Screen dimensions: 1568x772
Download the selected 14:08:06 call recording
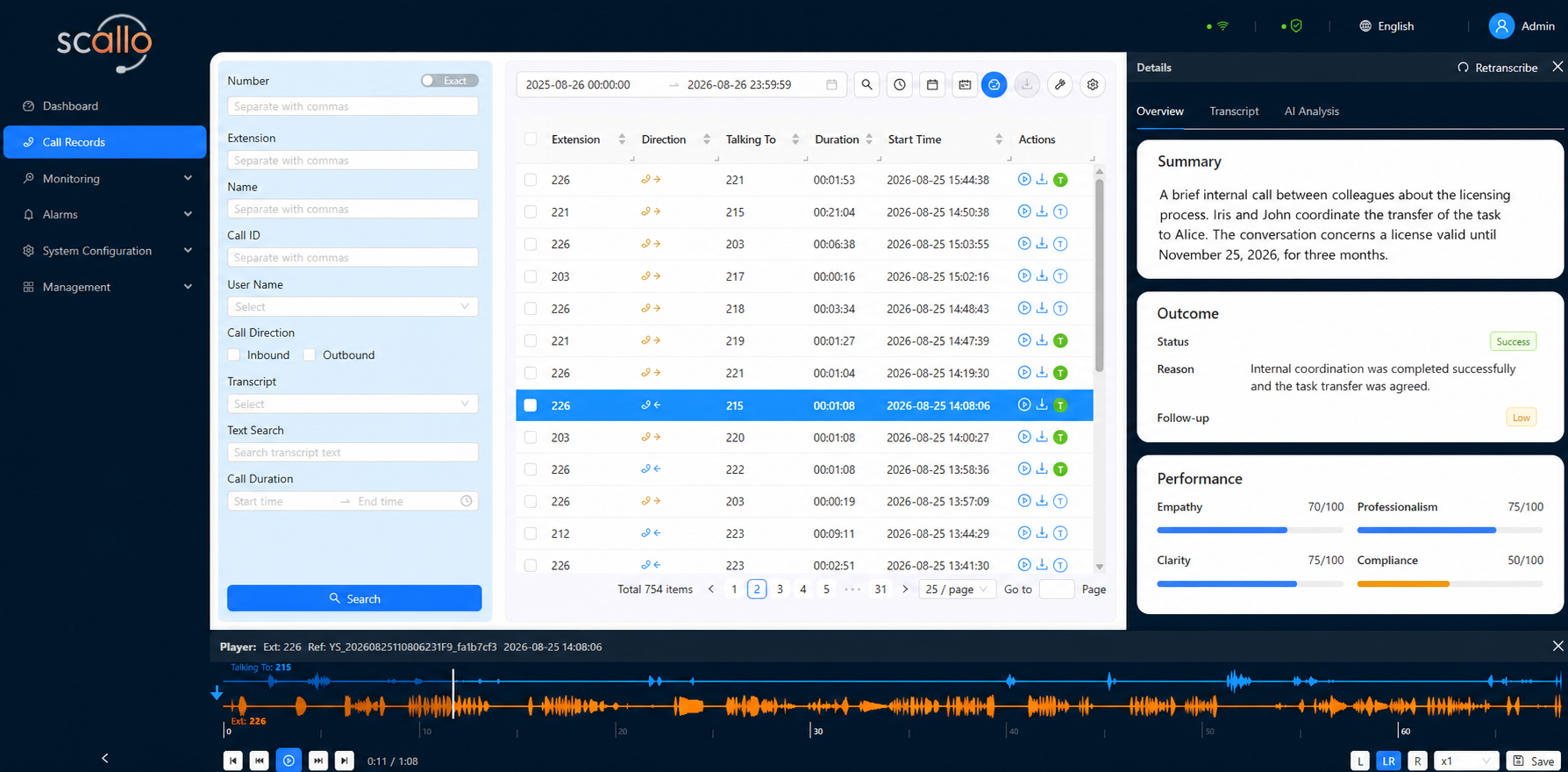pos(1042,404)
